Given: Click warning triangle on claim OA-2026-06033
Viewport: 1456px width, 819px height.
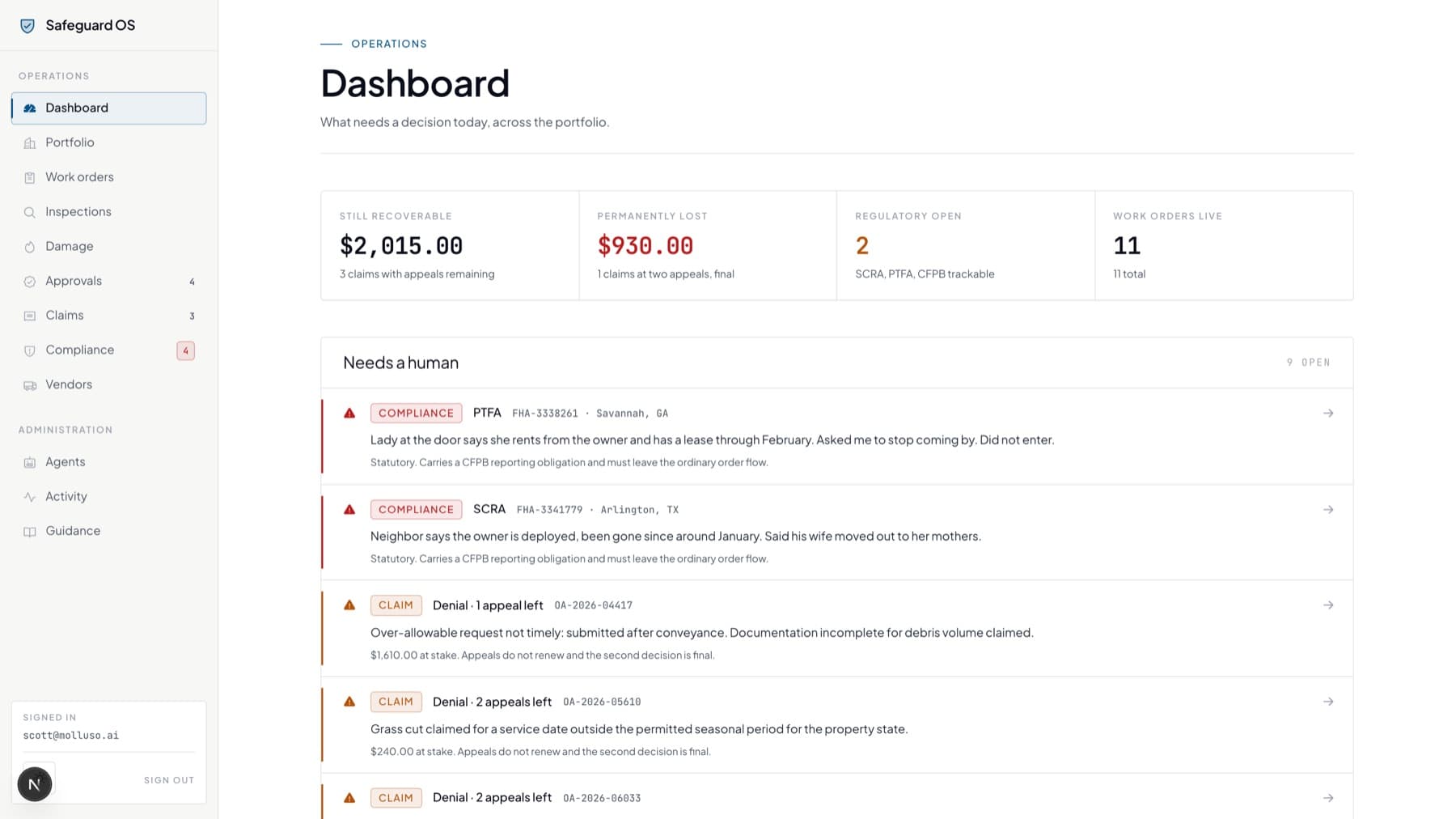Looking at the screenshot, I should [x=349, y=798].
